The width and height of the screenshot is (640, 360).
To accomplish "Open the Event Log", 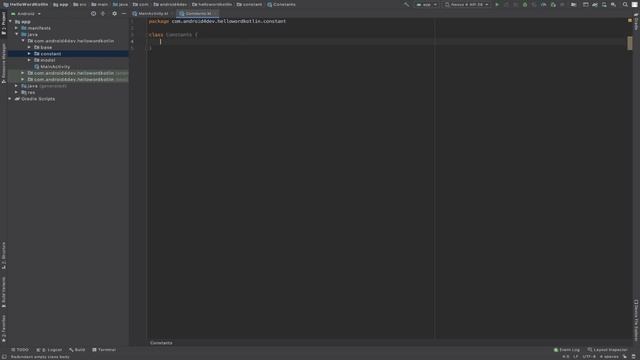I will [x=567, y=350].
